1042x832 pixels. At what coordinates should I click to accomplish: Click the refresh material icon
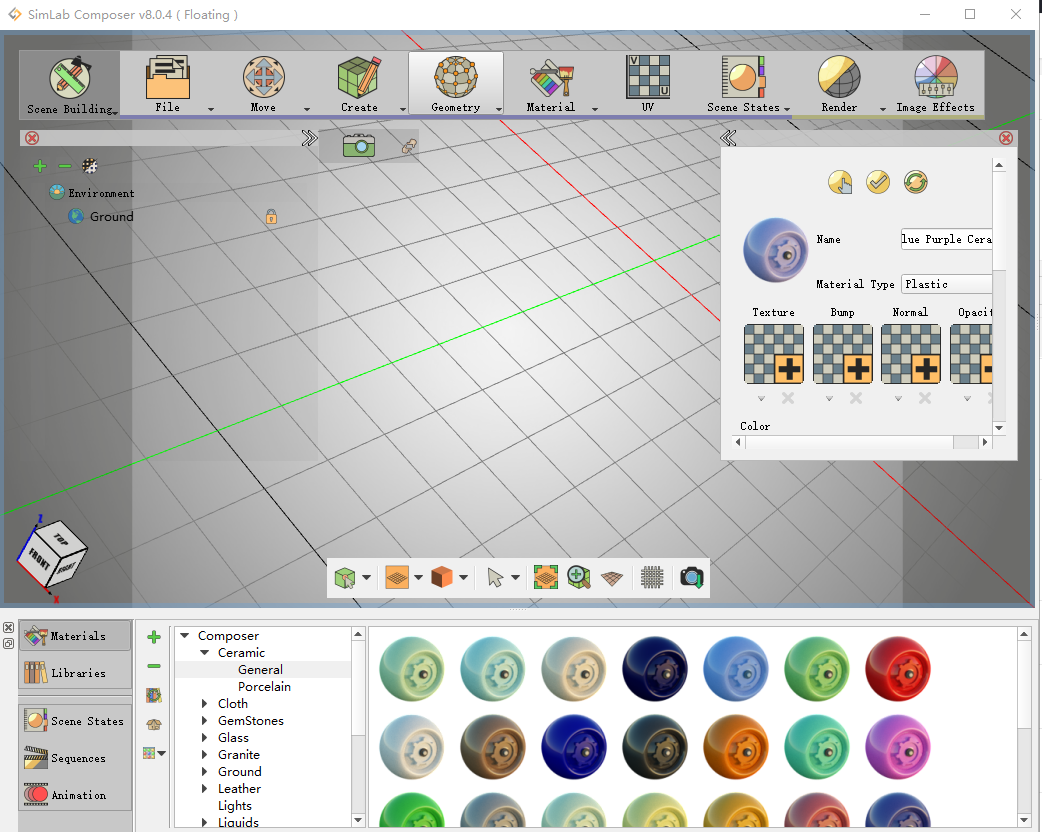pos(916,182)
